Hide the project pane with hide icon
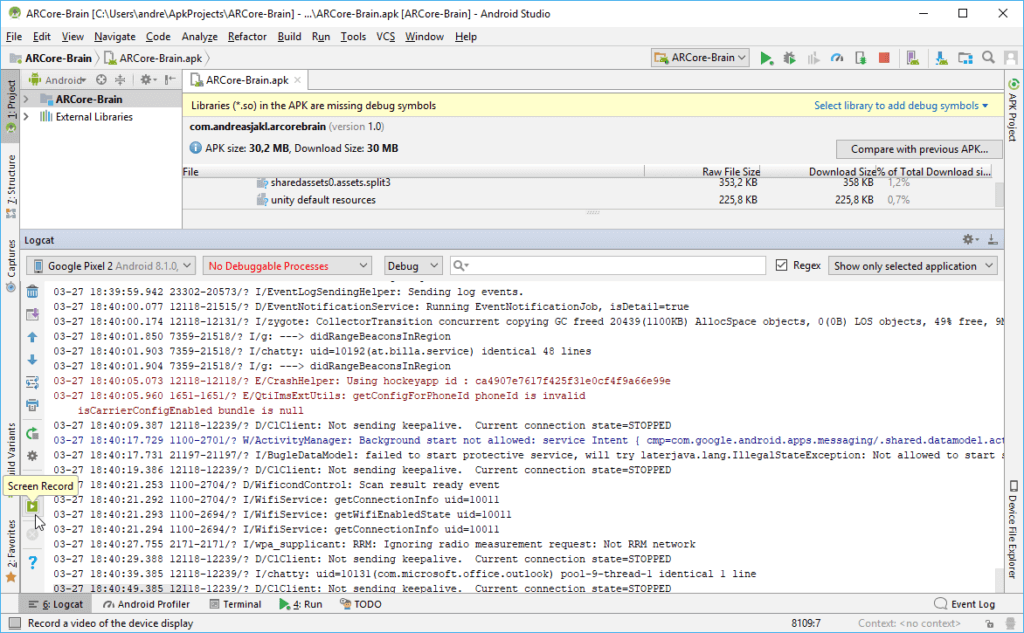 [170, 80]
